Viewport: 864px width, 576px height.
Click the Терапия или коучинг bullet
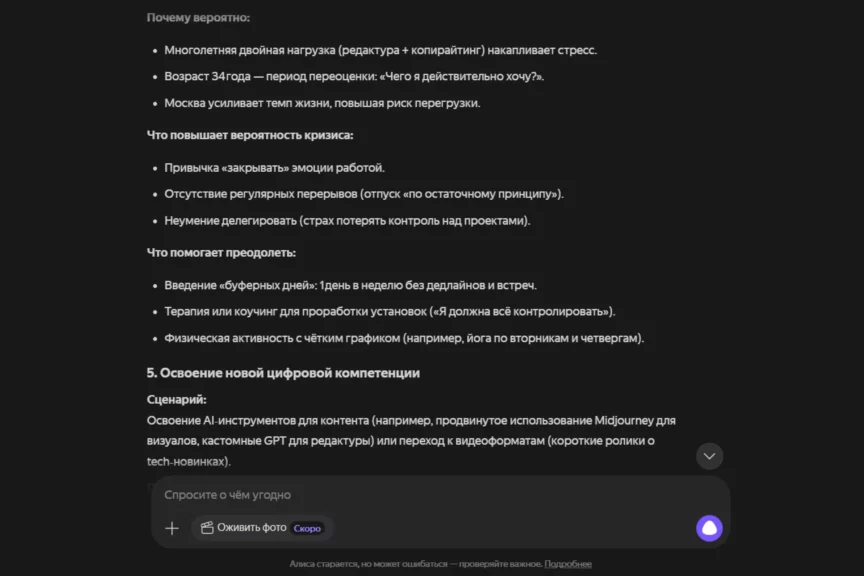pyautogui.click(x=389, y=312)
